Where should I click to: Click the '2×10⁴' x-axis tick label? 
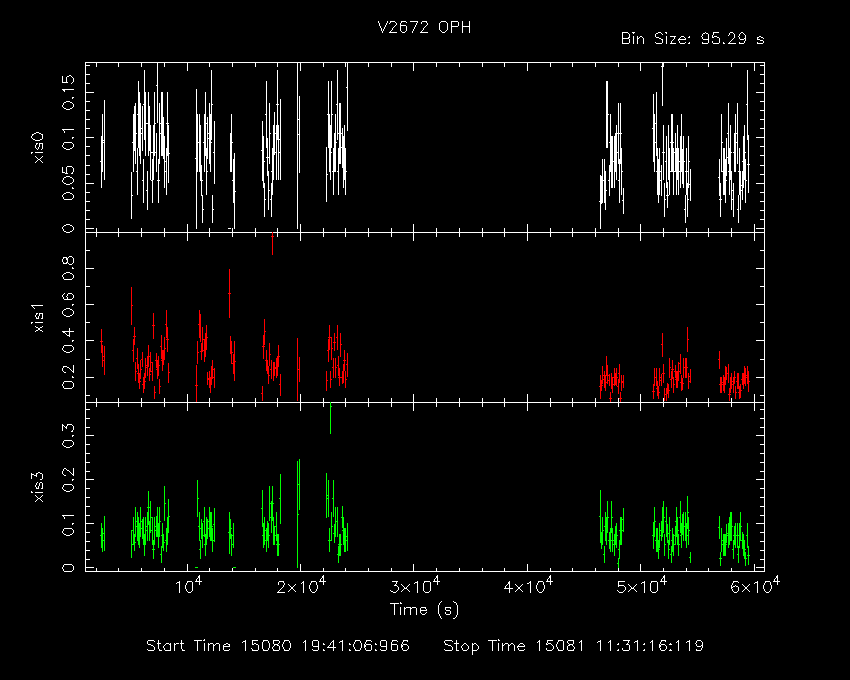301,586
